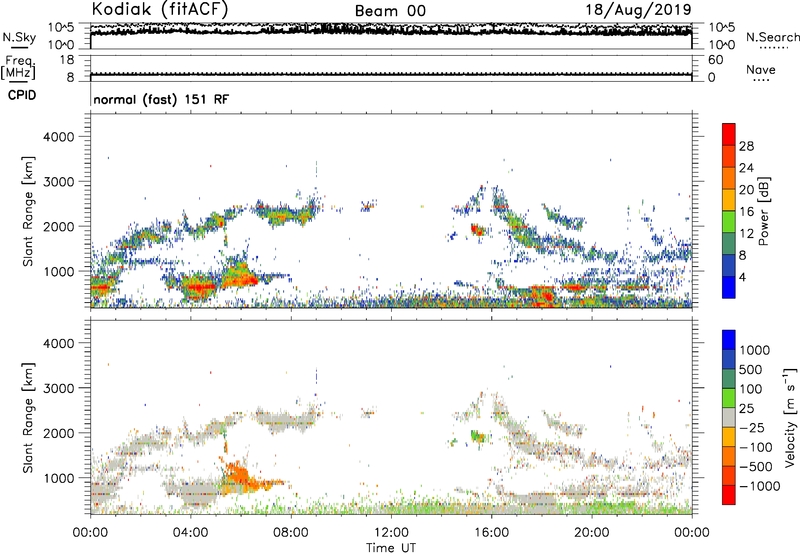Click the "-25" value on Velocity scale
Viewport: 800px width, 554px height.
tap(752, 428)
